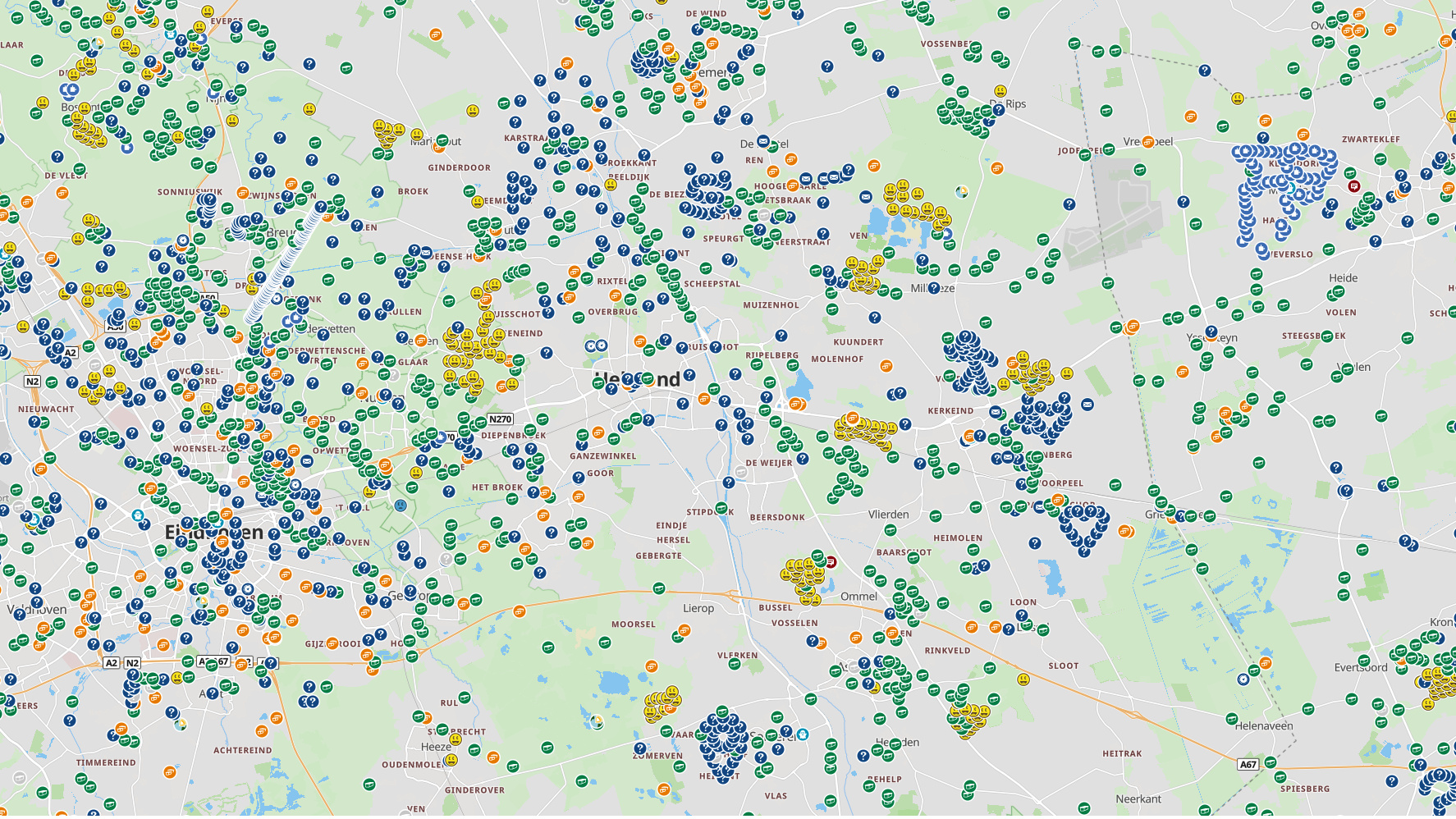1456x819 pixels.
Task: Open the orange multi-cache marker at Vredepeel
Action: click(x=1148, y=142)
